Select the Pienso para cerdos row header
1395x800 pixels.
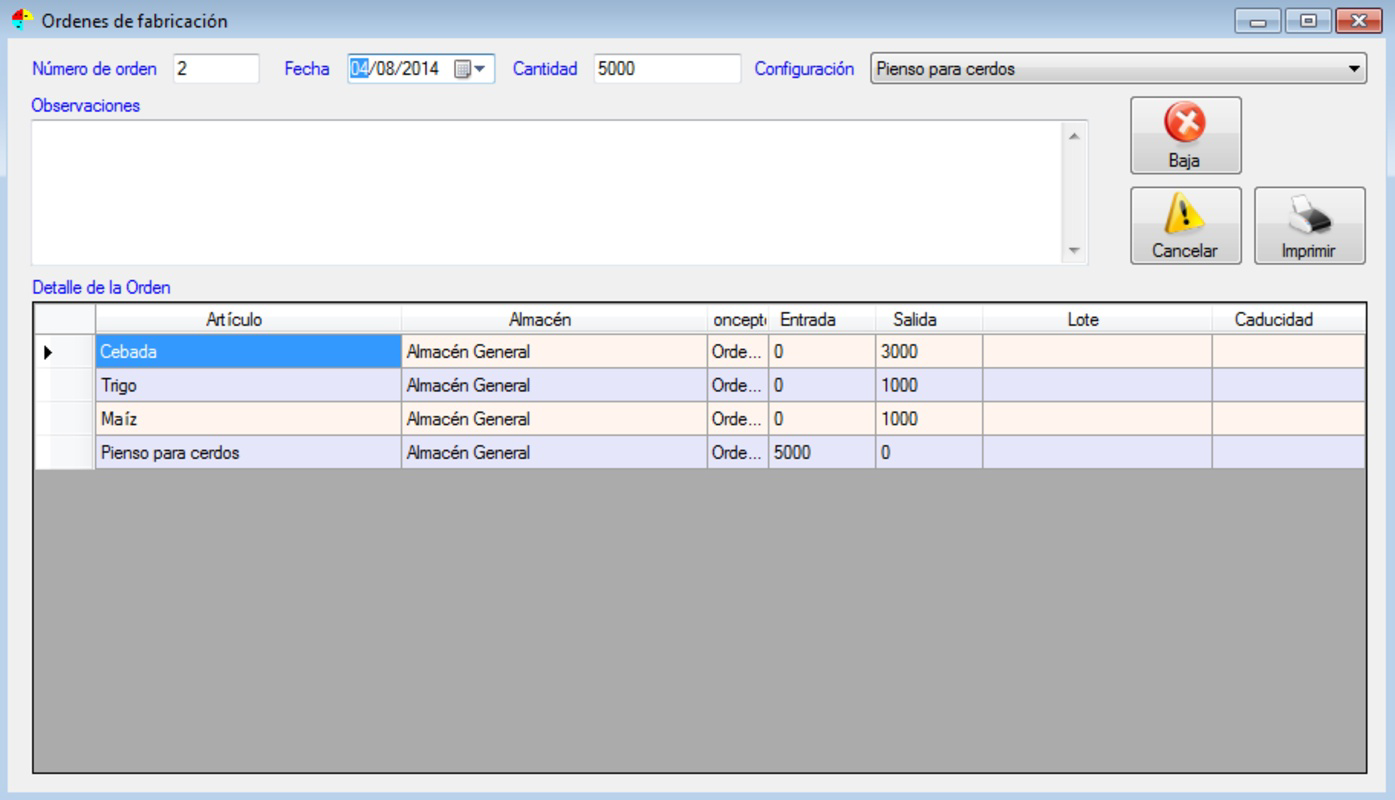coord(65,453)
